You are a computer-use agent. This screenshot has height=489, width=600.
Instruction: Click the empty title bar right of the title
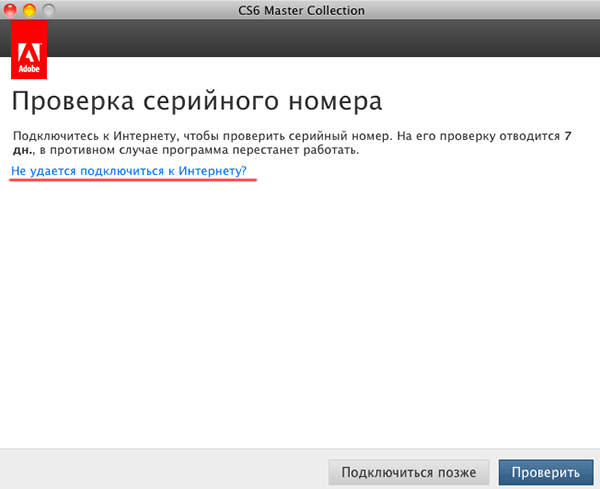point(480,10)
